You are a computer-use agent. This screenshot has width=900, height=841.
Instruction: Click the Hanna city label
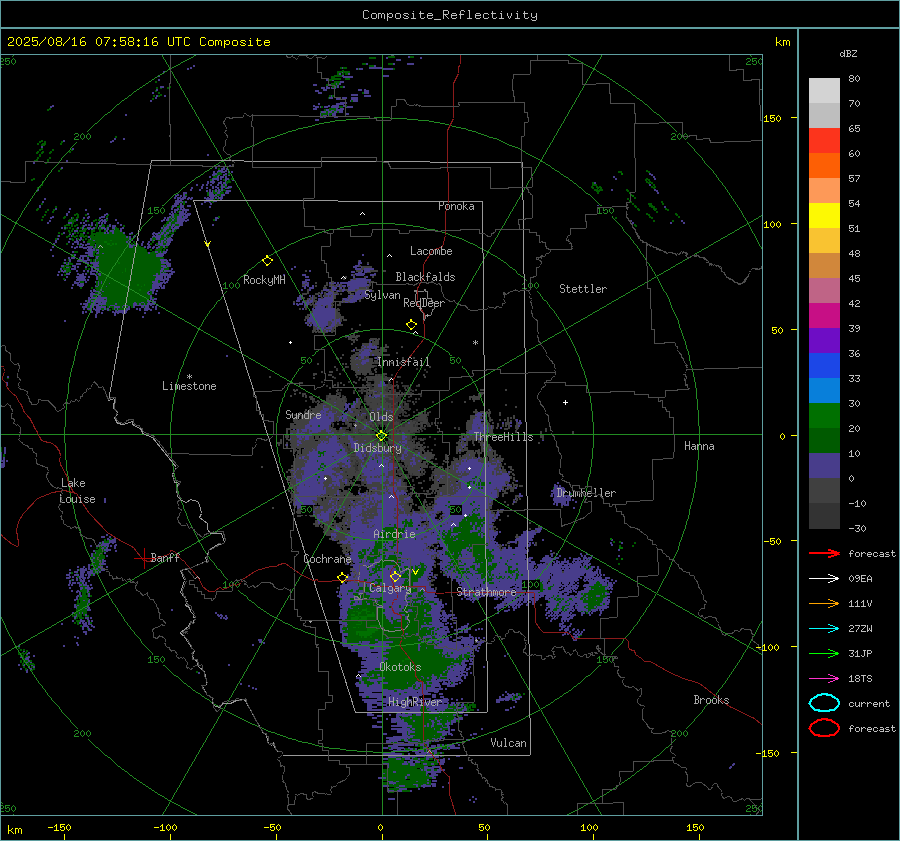tap(699, 446)
